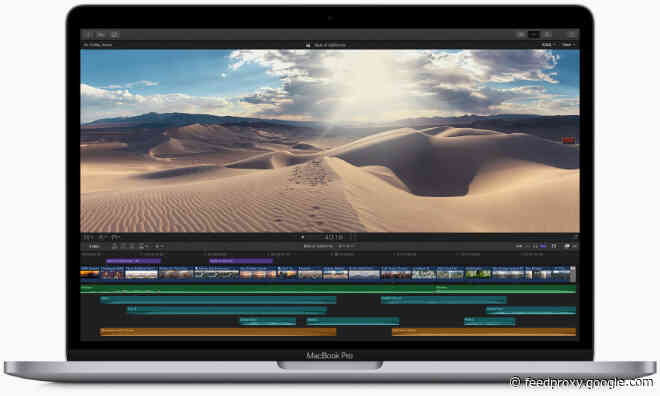Toggle the Inspector panel button
The height and width of the screenshot is (396, 660).
click(x=547, y=35)
